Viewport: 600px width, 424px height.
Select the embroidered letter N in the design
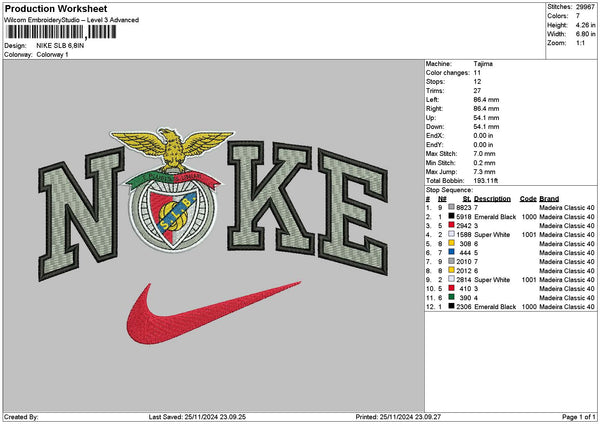click(81, 214)
